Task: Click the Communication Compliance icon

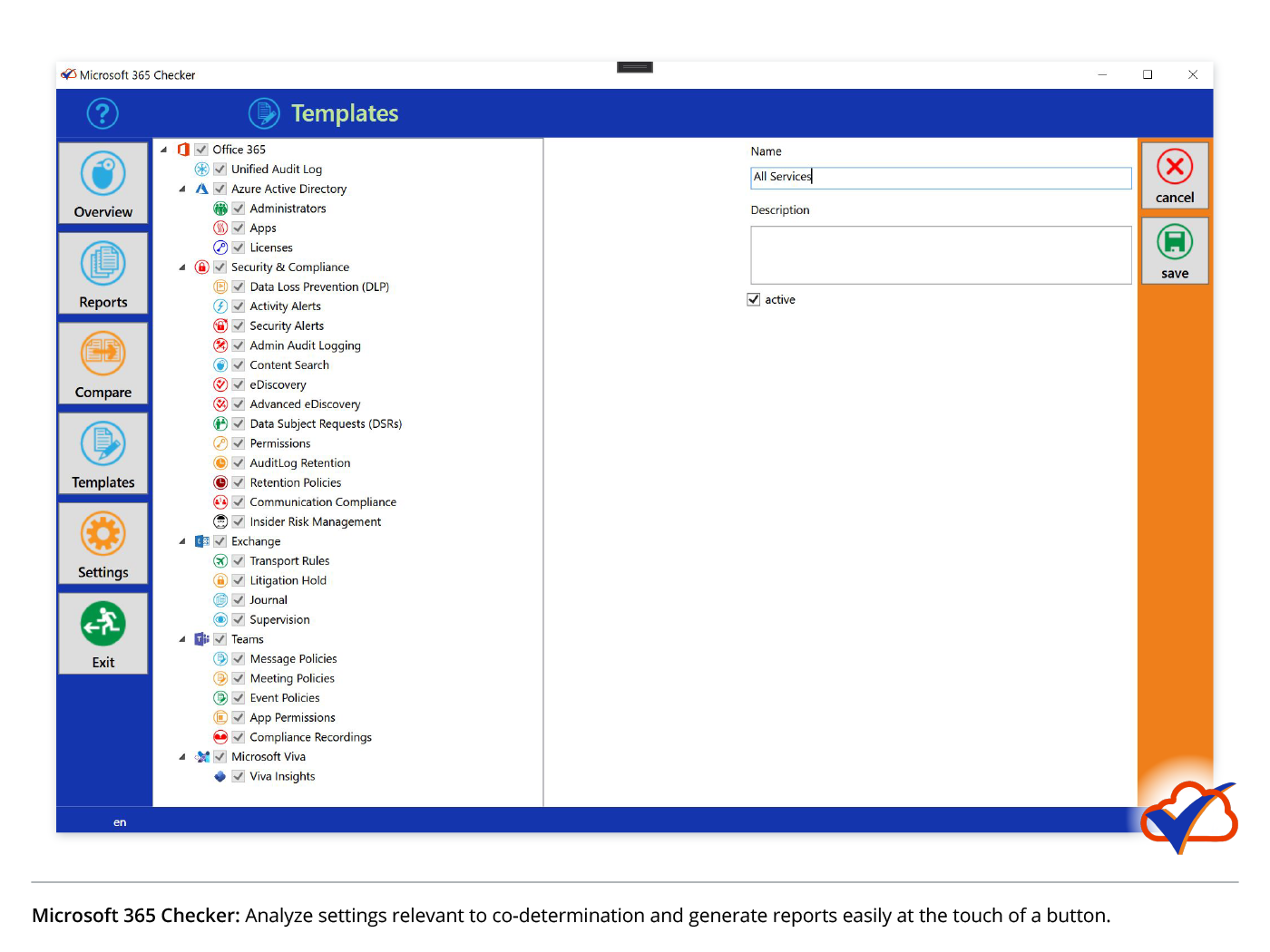Action: [x=220, y=502]
